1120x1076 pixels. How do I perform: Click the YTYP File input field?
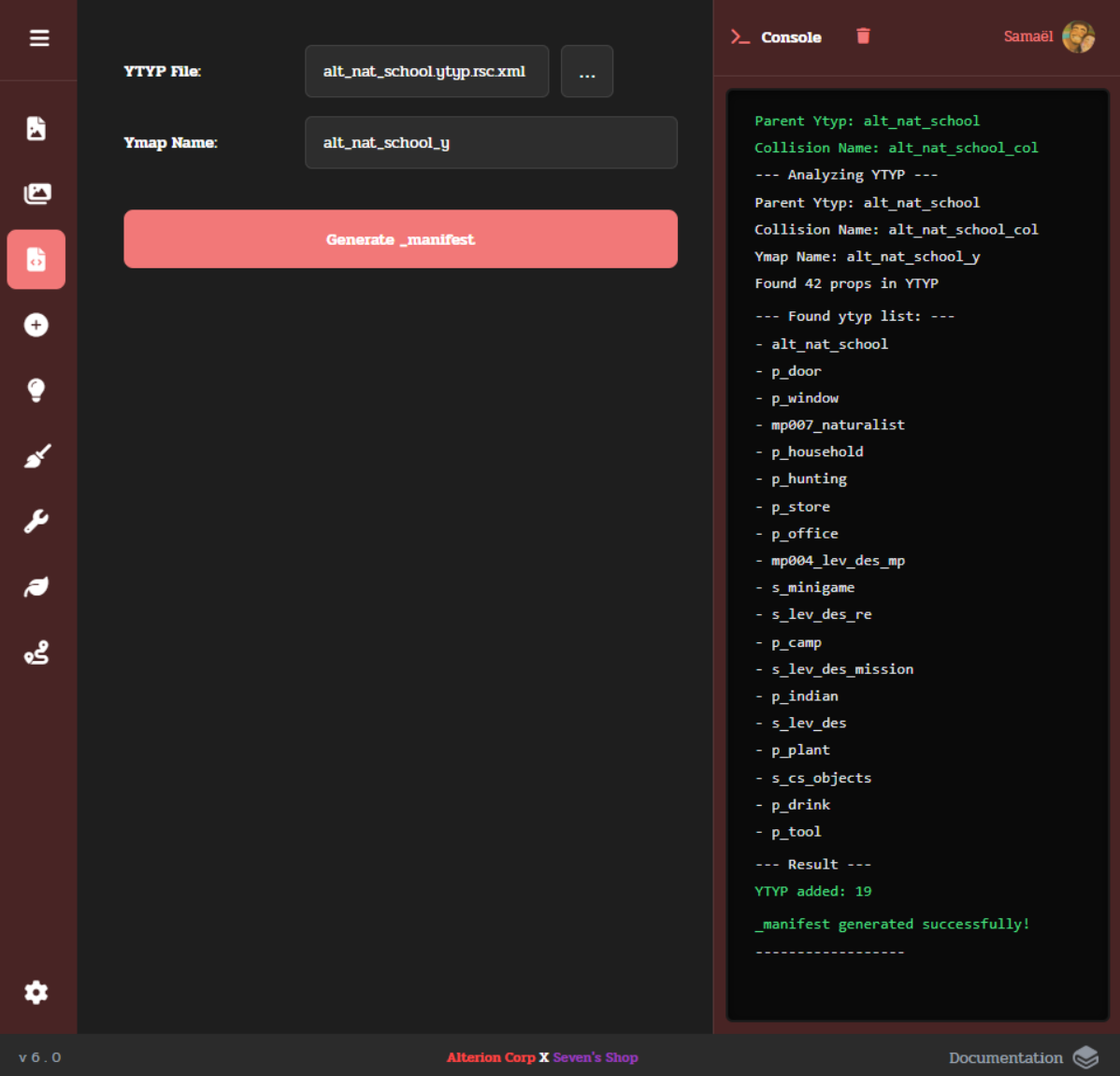click(x=426, y=71)
